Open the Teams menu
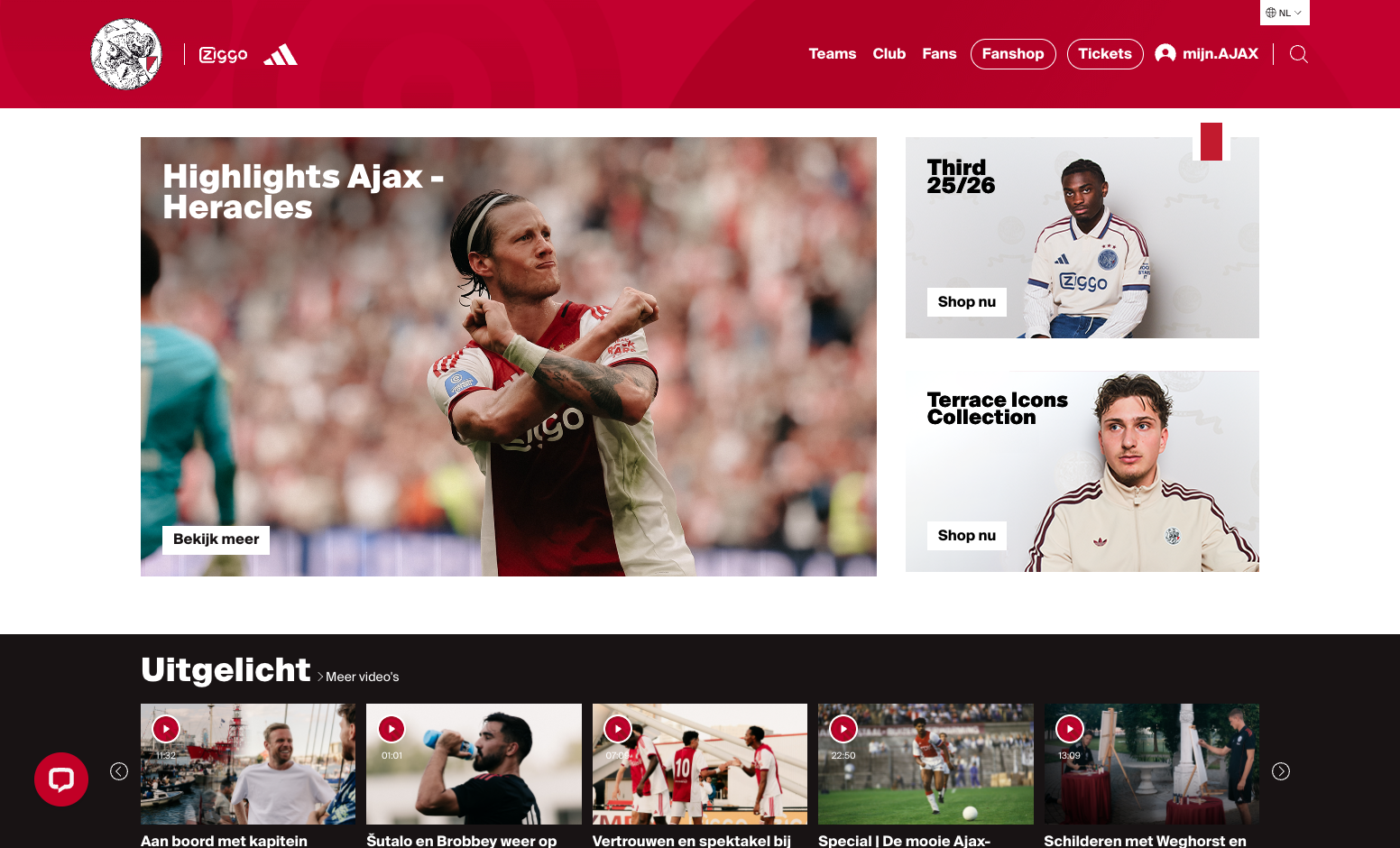 tap(833, 54)
